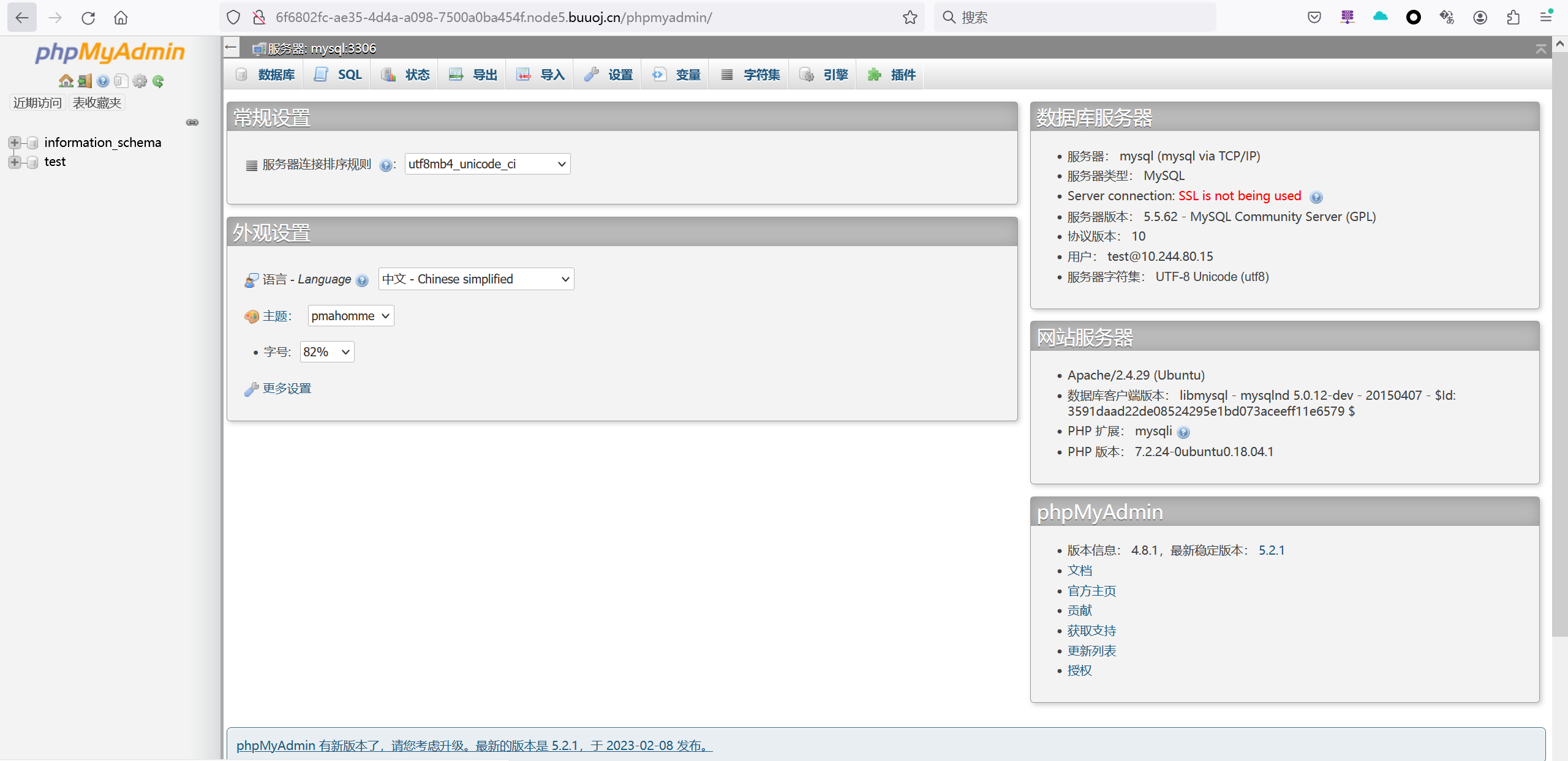Open the 变量 (Variables) tab
This screenshot has height=761, width=1568.
(x=675, y=75)
